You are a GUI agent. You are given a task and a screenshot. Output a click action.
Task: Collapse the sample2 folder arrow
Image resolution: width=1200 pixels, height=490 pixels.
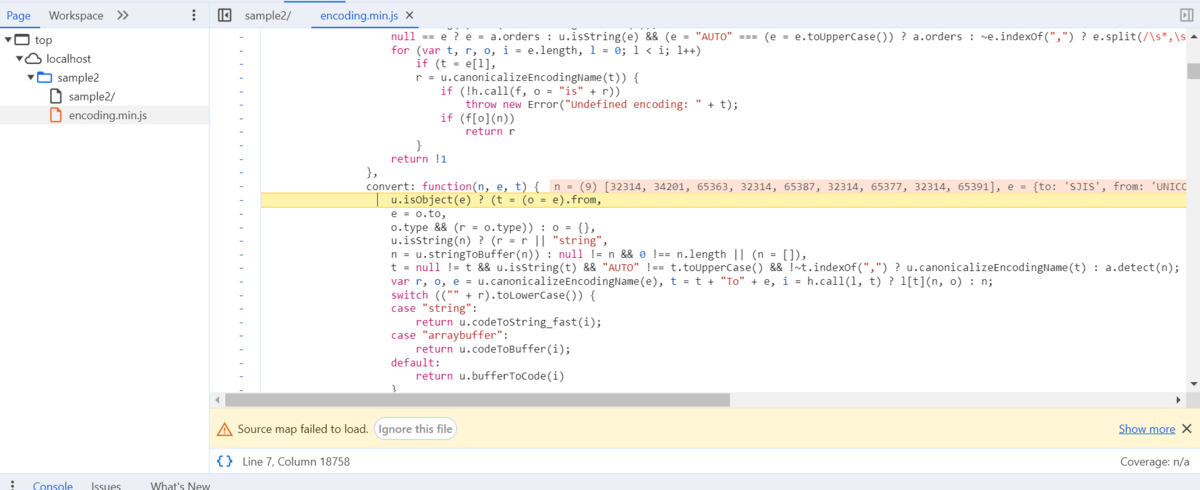tap(31, 78)
